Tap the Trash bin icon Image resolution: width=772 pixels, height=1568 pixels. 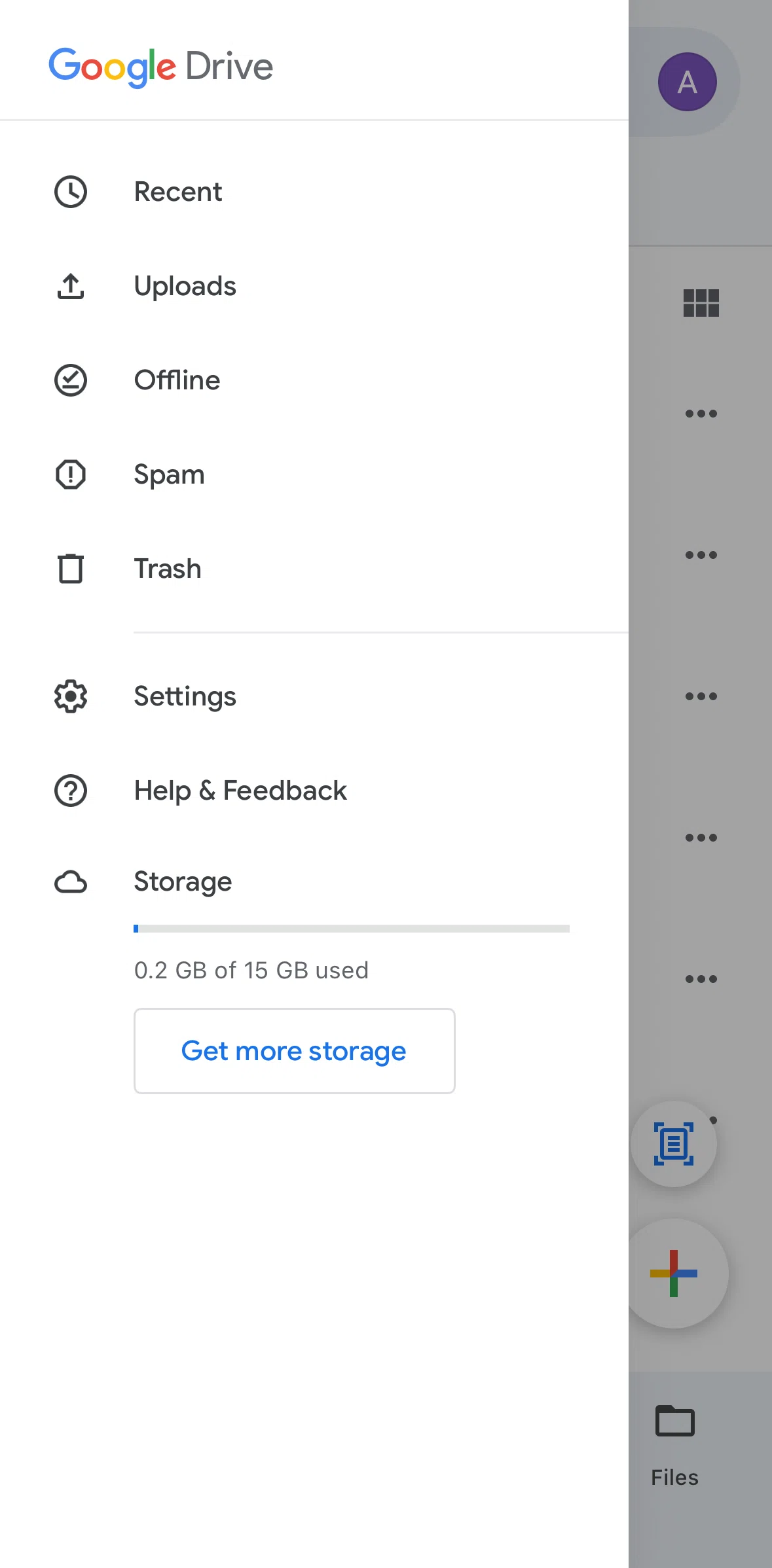click(71, 569)
